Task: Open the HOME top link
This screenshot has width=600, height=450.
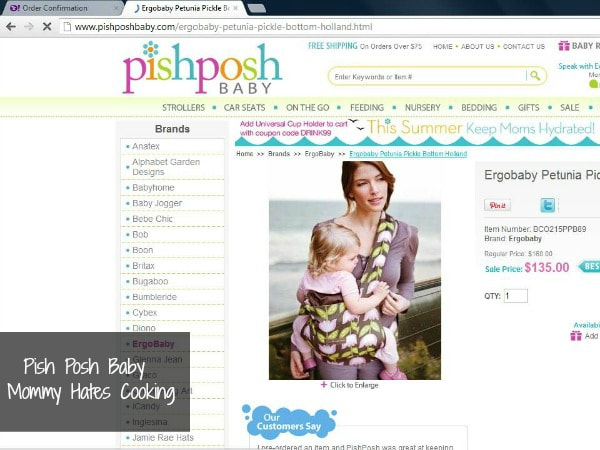Action: (443, 46)
